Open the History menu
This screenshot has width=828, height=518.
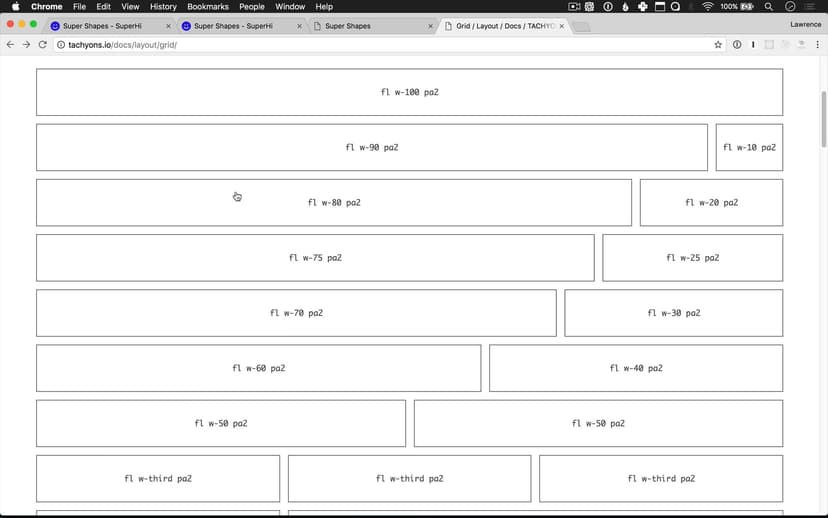click(x=163, y=6)
